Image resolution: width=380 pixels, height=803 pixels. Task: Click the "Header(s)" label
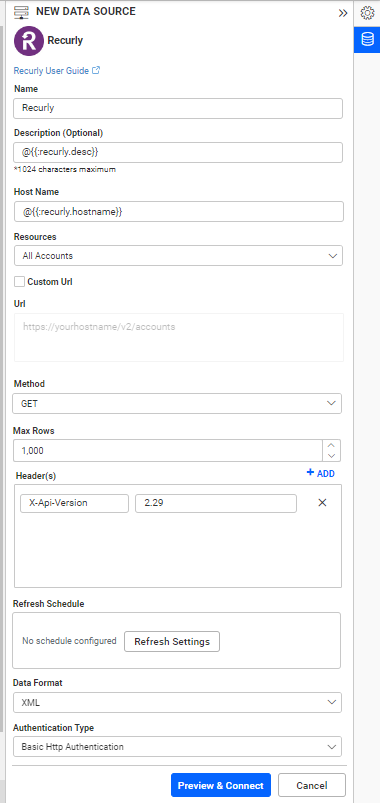click(x=36, y=476)
